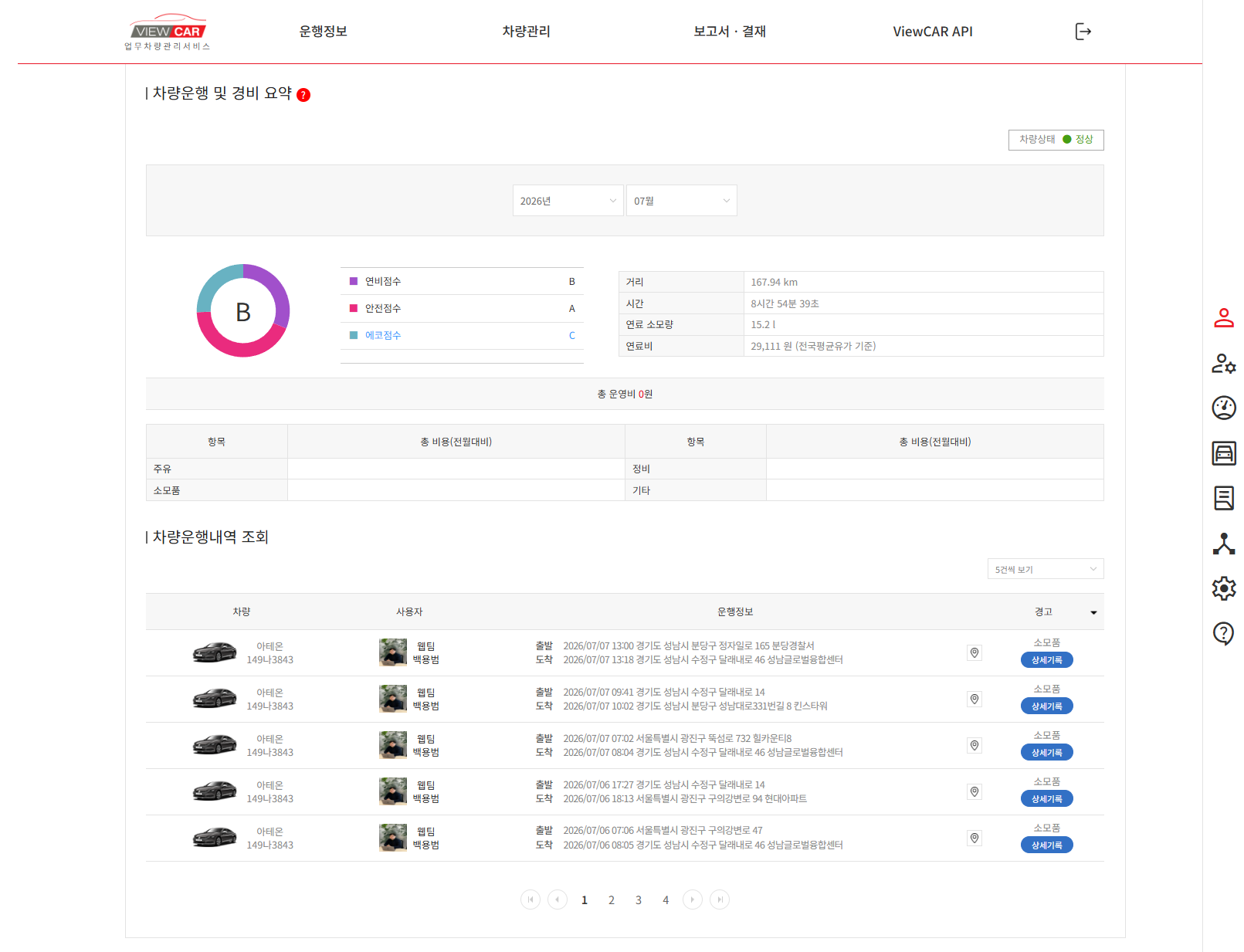Click the car image in first trip row
The height and width of the screenshot is (952, 1244).
(x=215, y=652)
